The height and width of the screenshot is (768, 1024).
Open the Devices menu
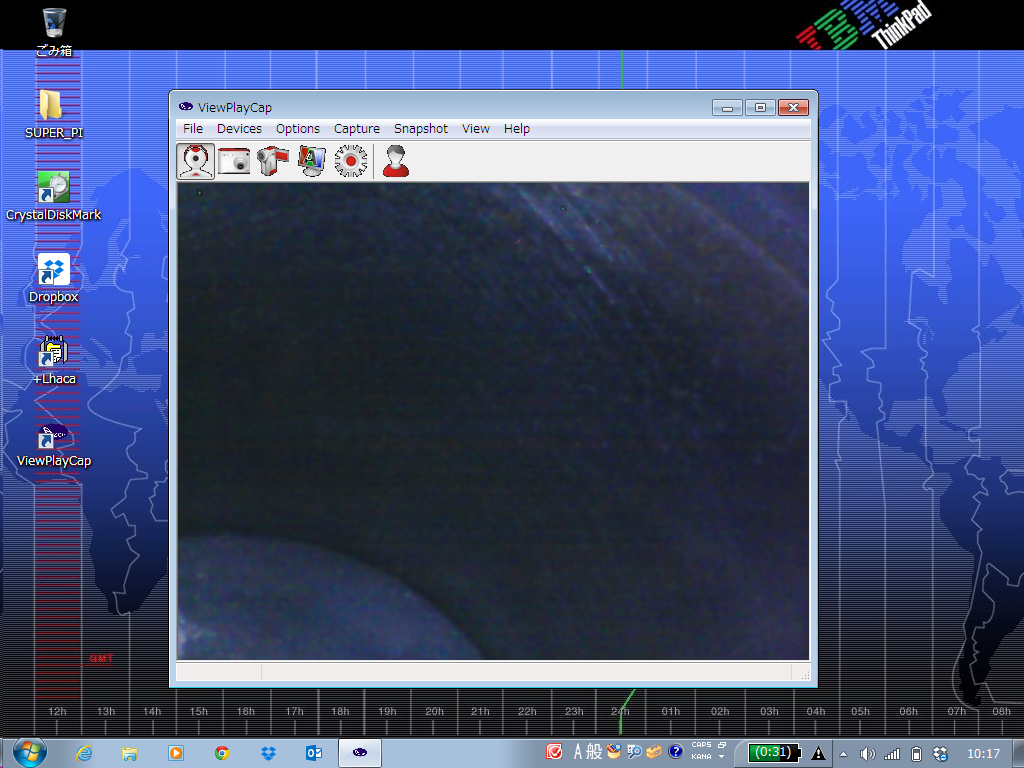coord(239,129)
